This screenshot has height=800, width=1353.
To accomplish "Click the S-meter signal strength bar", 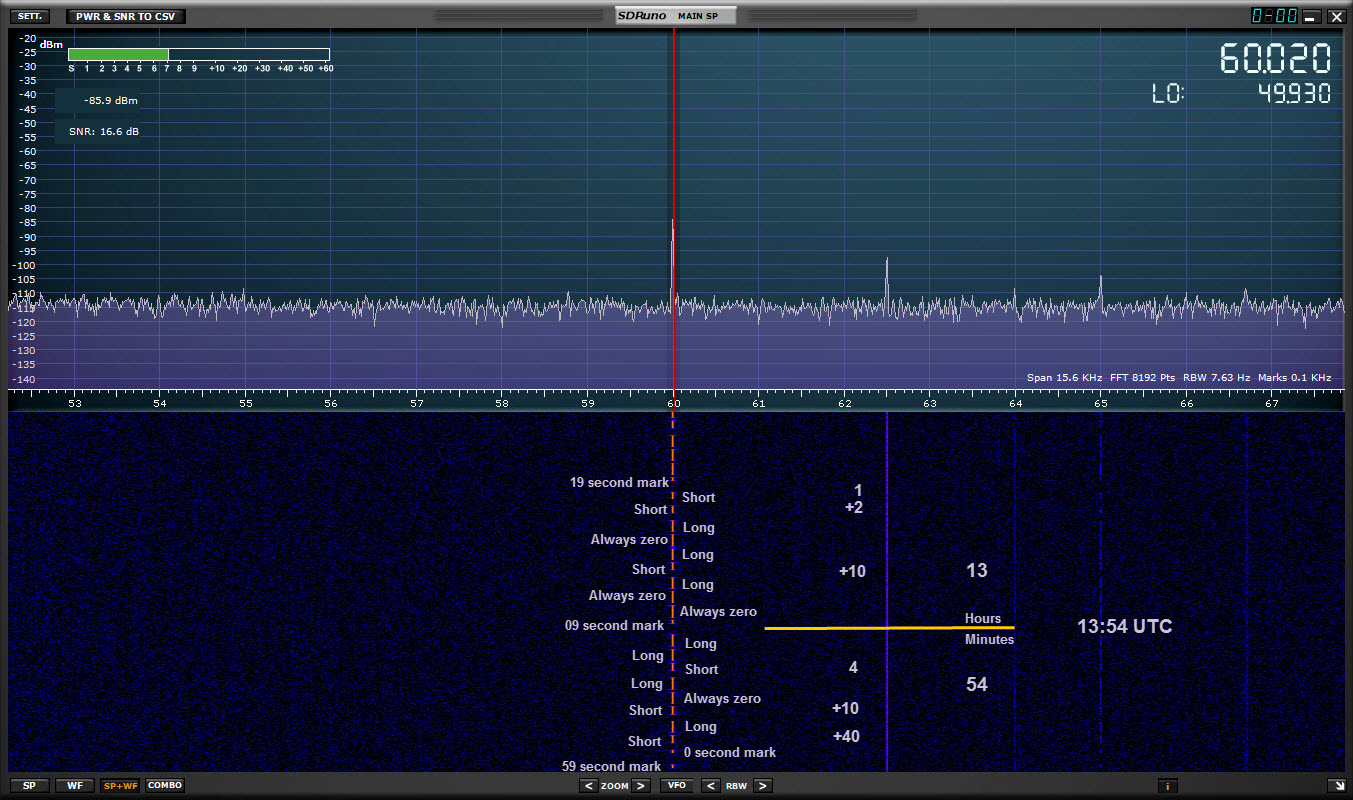I will tap(199, 55).
